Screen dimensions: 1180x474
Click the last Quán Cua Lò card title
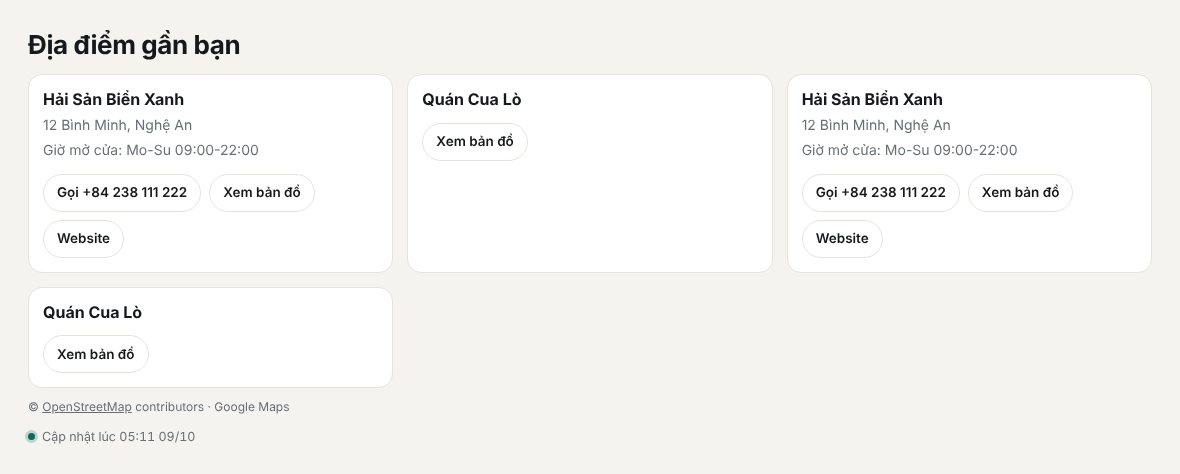pyautogui.click(x=93, y=312)
